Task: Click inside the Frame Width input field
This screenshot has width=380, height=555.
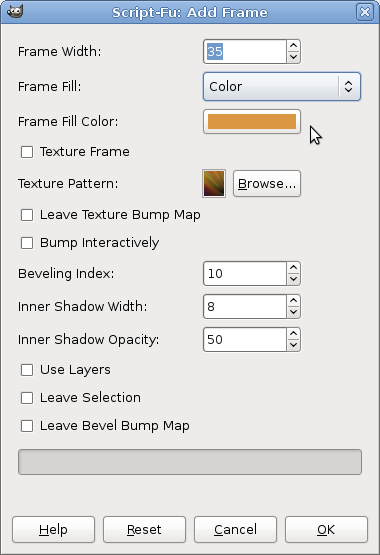Action: (245, 52)
